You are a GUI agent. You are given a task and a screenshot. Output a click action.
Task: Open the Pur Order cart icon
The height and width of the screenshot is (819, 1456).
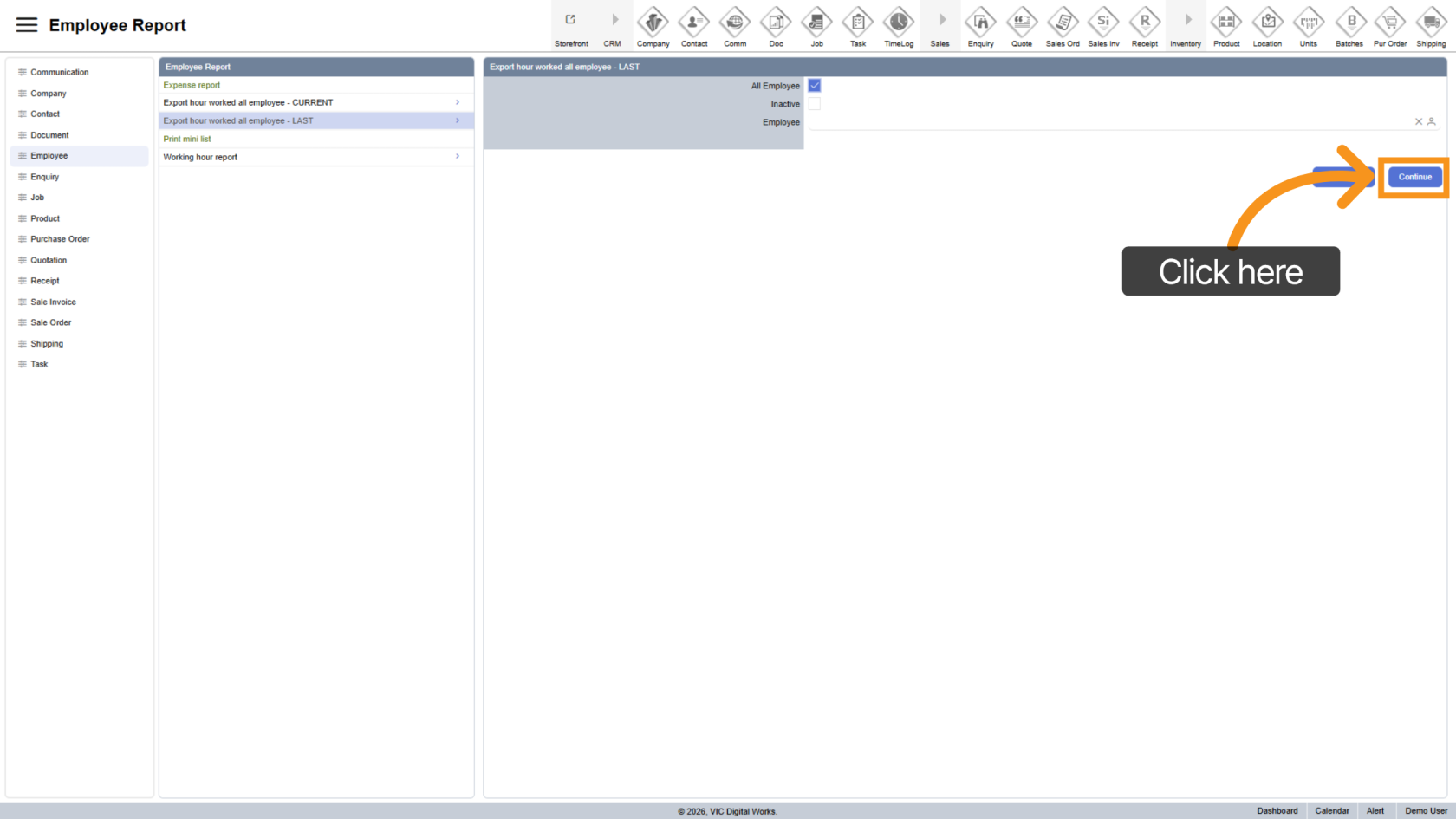click(x=1389, y=22)
